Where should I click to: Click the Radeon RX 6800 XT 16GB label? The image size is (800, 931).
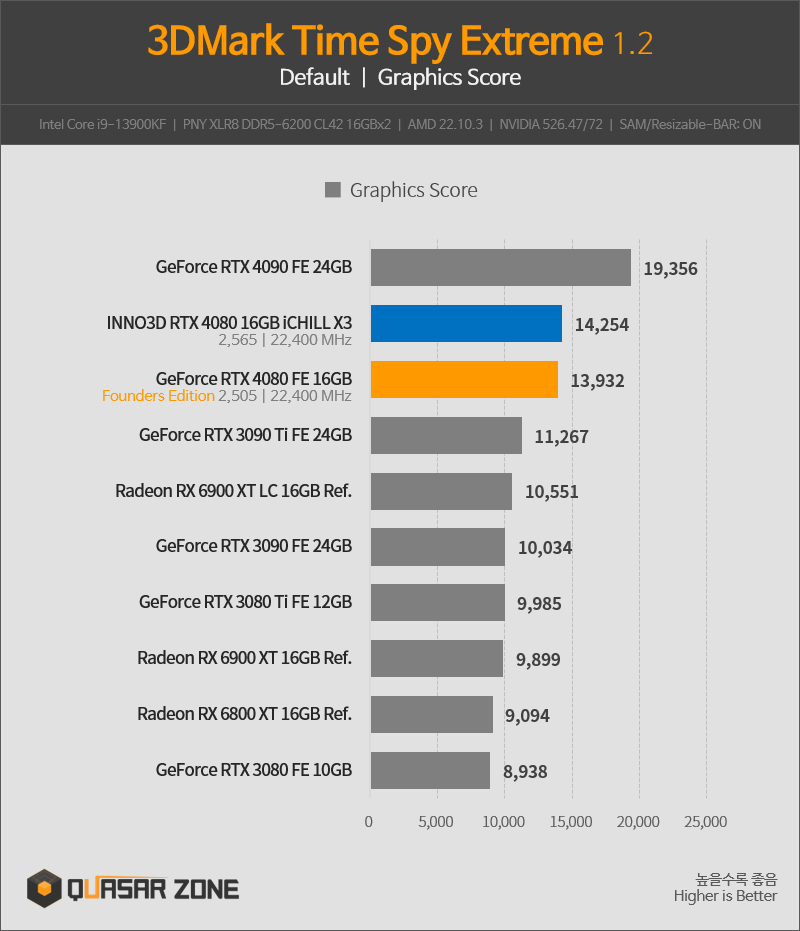point(244,714)
